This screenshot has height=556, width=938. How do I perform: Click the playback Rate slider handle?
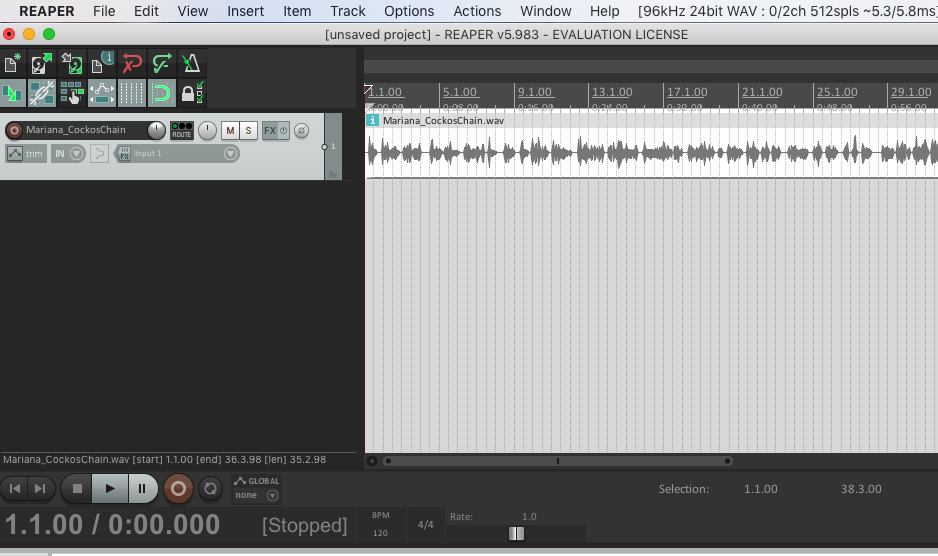(516, 534)
